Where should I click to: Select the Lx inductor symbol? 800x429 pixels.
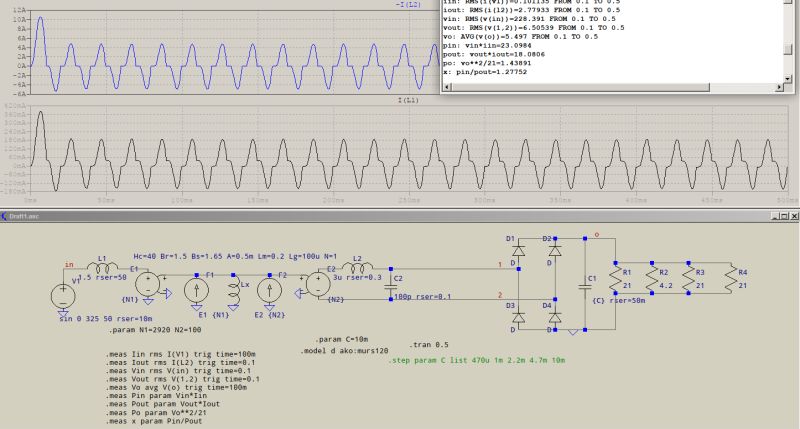[233, 289]
